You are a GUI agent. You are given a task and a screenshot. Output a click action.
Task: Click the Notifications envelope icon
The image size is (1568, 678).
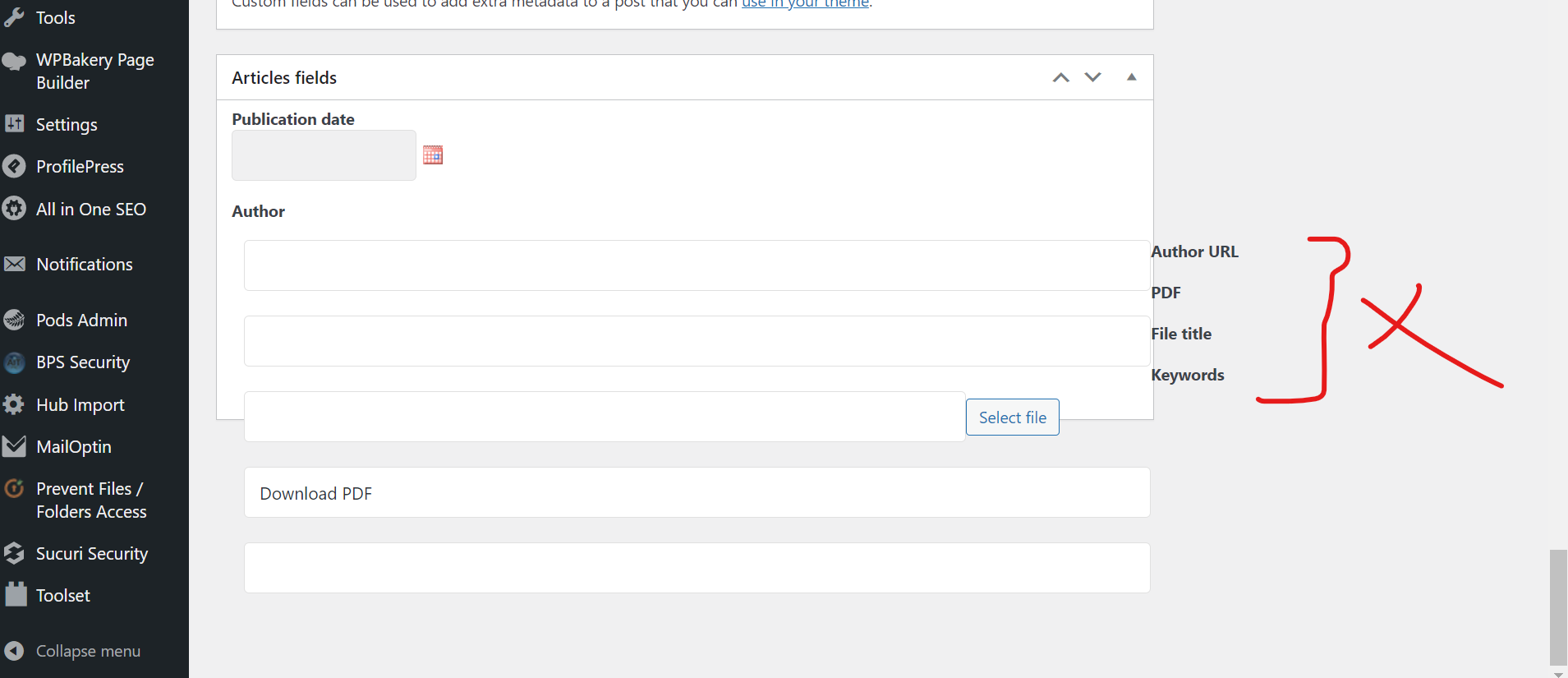click(x=14, y=263)
